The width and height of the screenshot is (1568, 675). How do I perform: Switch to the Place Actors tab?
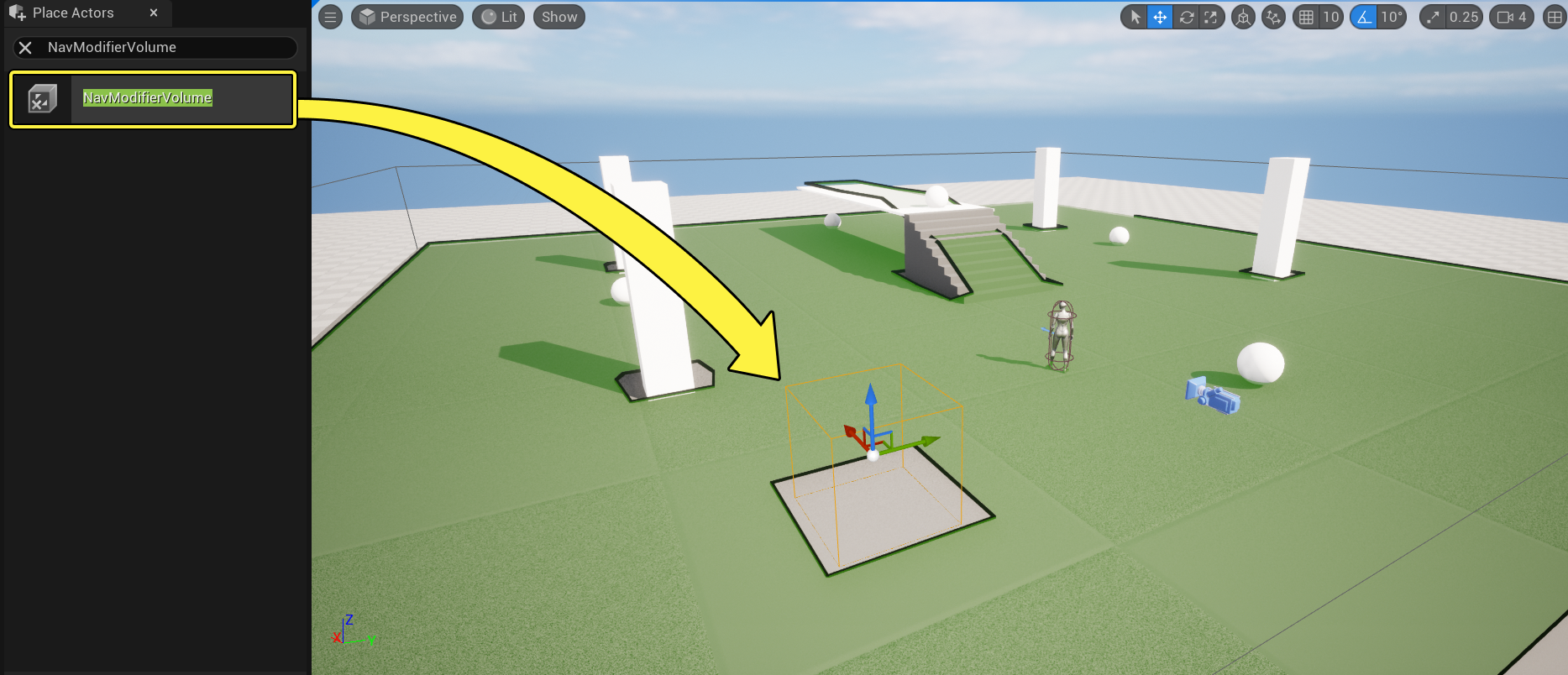click(x=73, y=13)
